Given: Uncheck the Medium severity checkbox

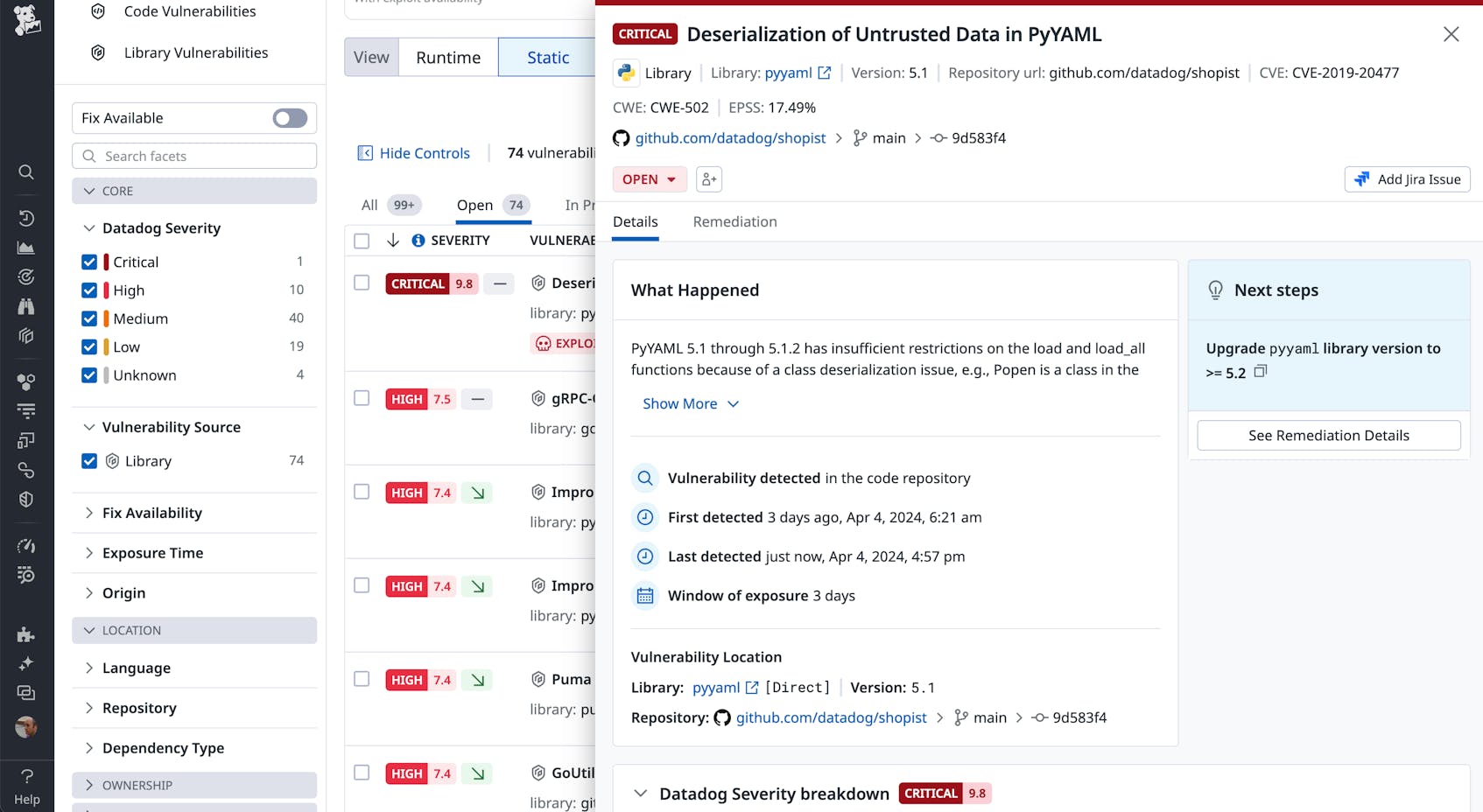Looking at the screenshot, I should point(89,318).
